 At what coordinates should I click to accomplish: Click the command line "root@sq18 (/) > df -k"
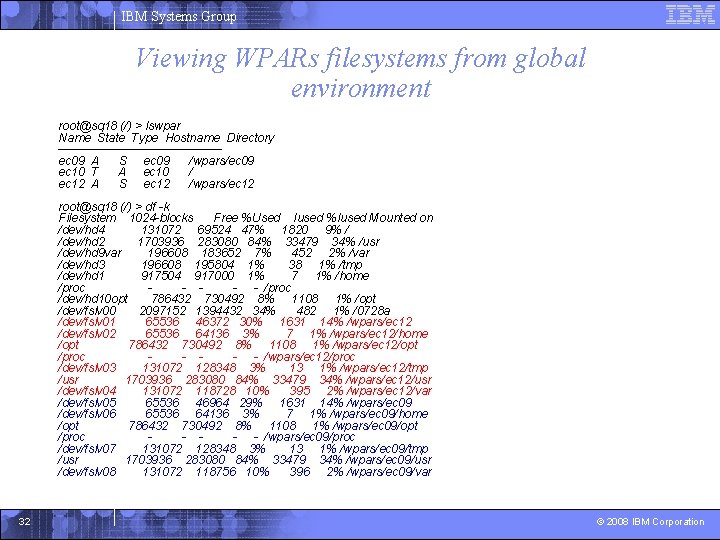point(114,207)
